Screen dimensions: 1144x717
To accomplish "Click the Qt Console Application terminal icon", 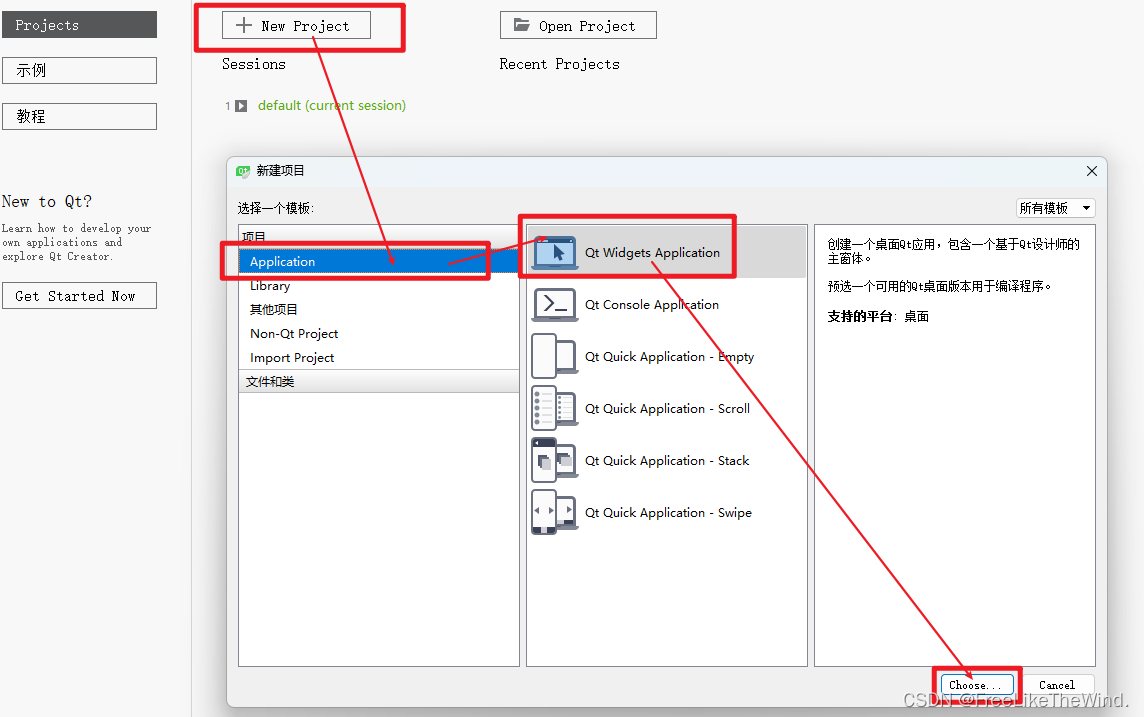I will pos(554,305).
